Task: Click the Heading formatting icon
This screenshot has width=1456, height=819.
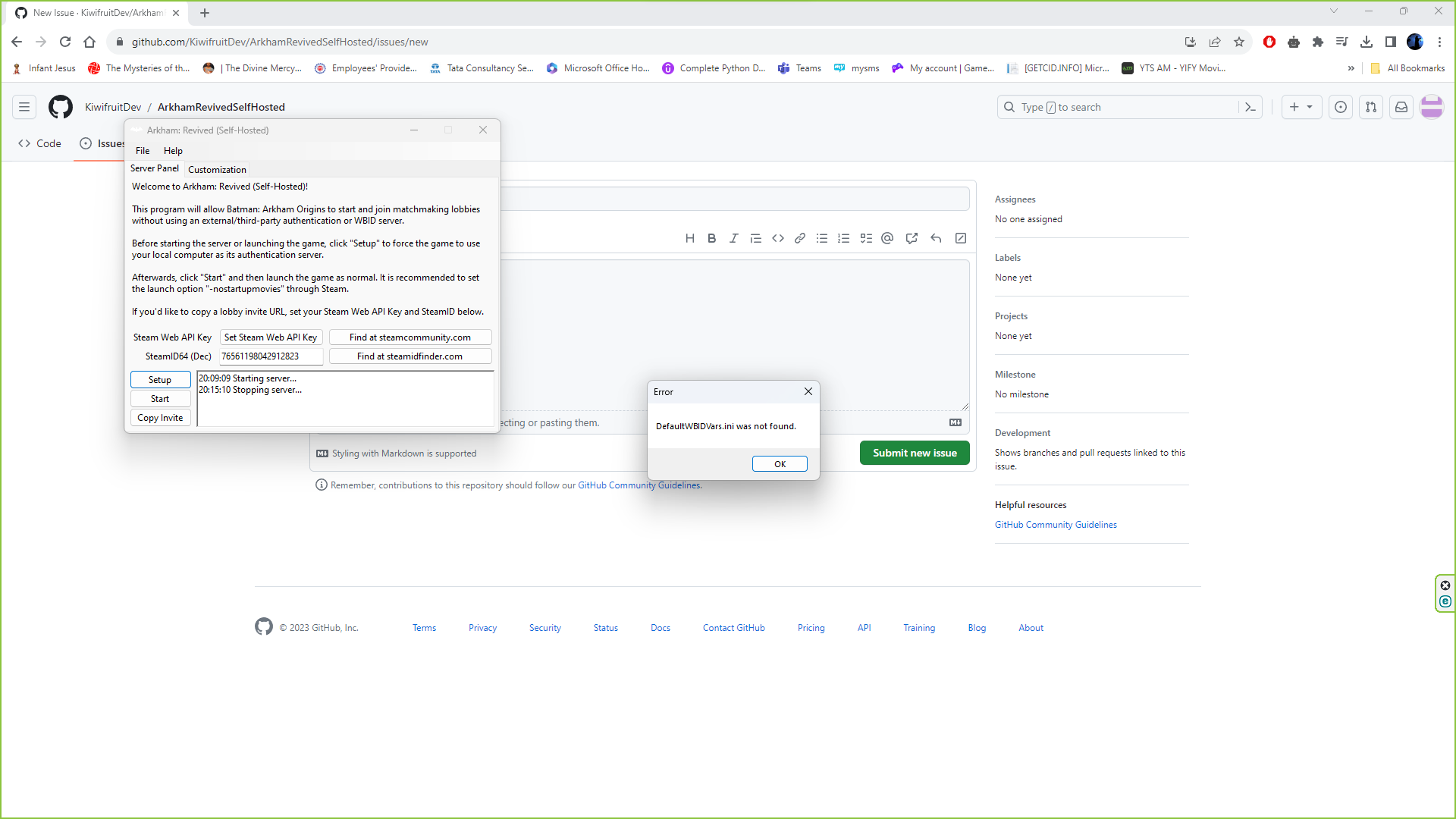Action: [x=690, y=238]
